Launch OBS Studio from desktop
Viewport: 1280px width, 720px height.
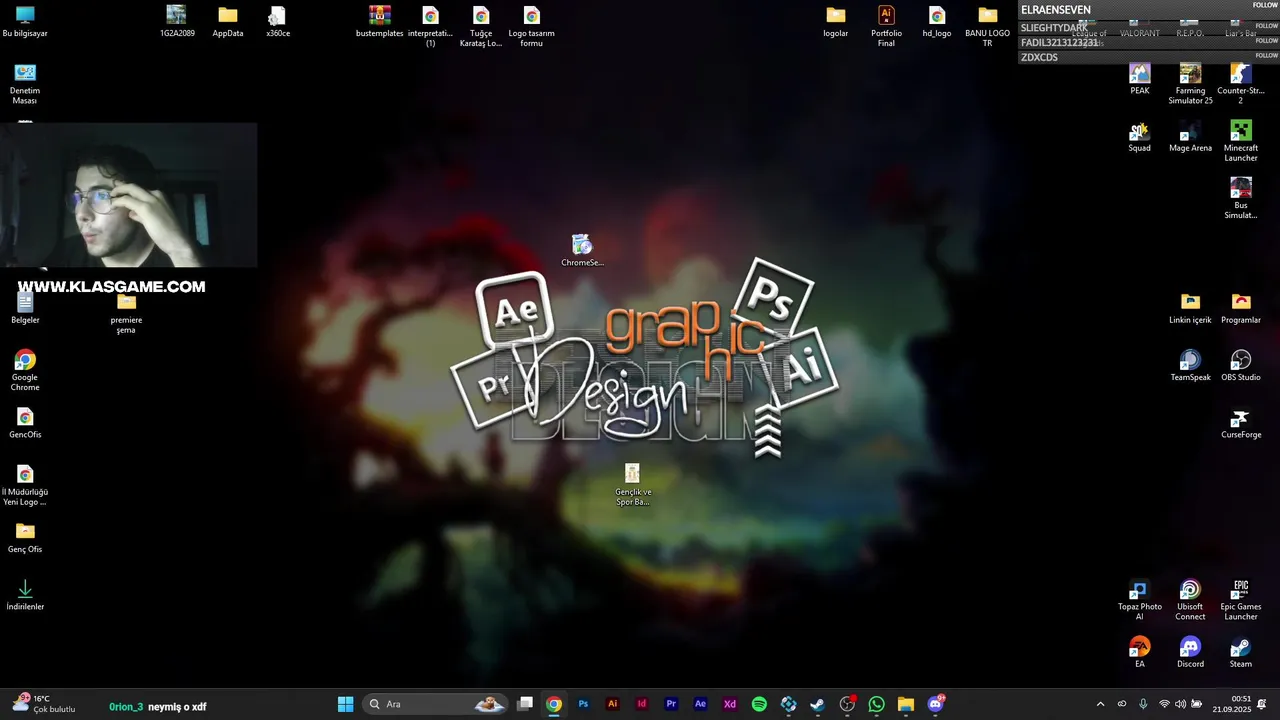[x=1241, y=365]
